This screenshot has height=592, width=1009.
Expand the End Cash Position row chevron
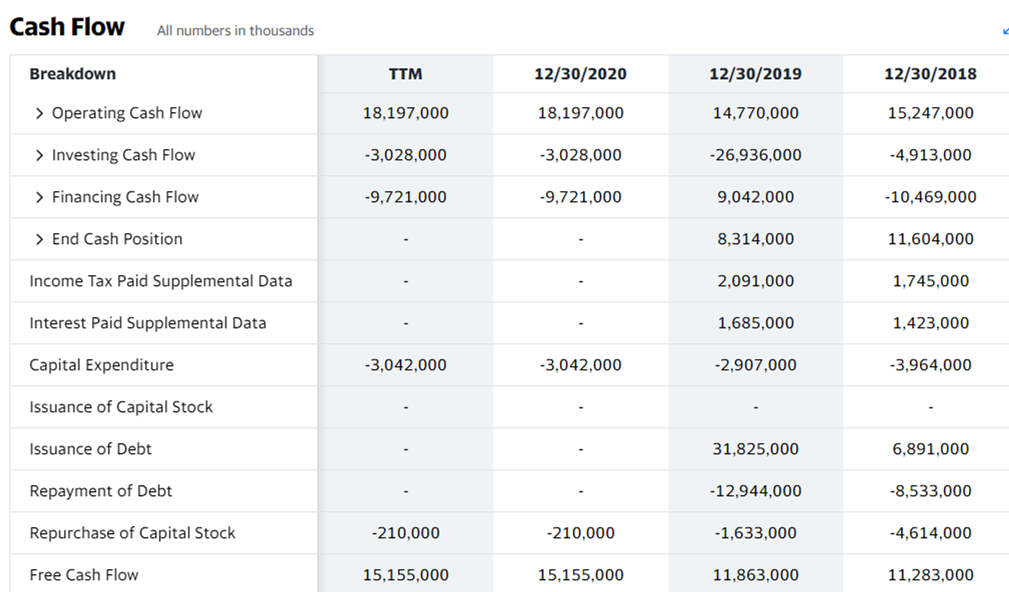pos(39,239)
